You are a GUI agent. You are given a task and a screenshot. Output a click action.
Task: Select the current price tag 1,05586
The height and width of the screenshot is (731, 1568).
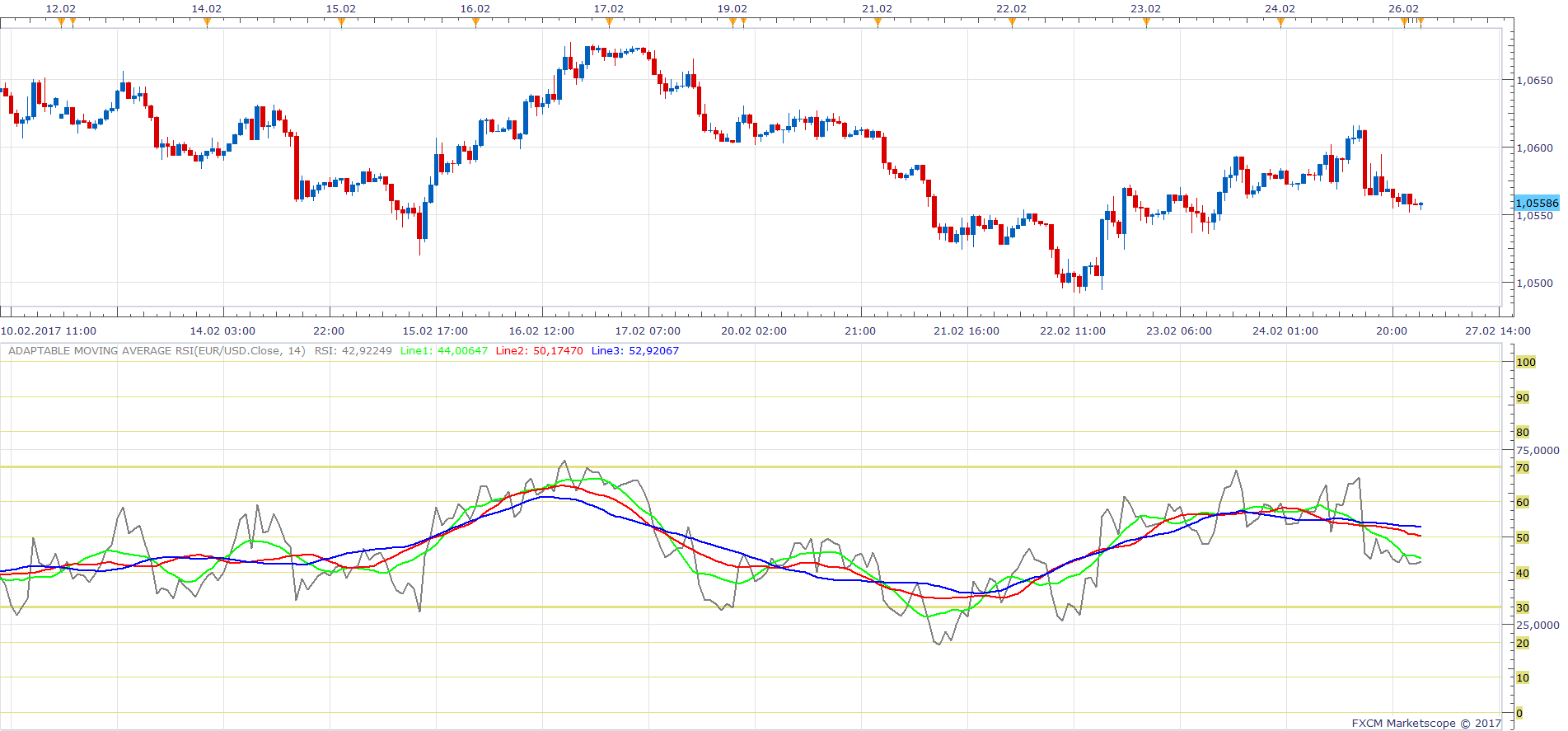click(x=1537, y=203)
